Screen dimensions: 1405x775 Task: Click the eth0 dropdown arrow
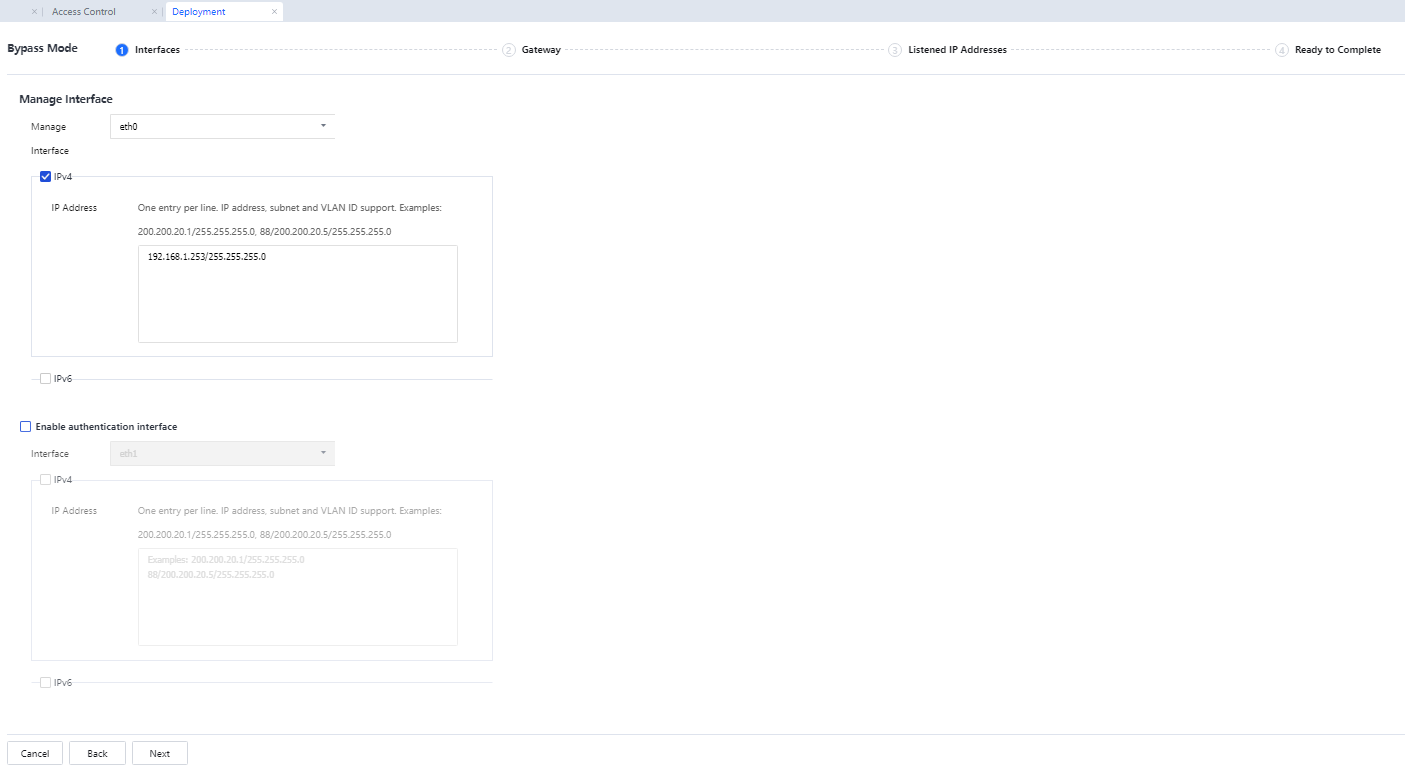click(323, 126)
